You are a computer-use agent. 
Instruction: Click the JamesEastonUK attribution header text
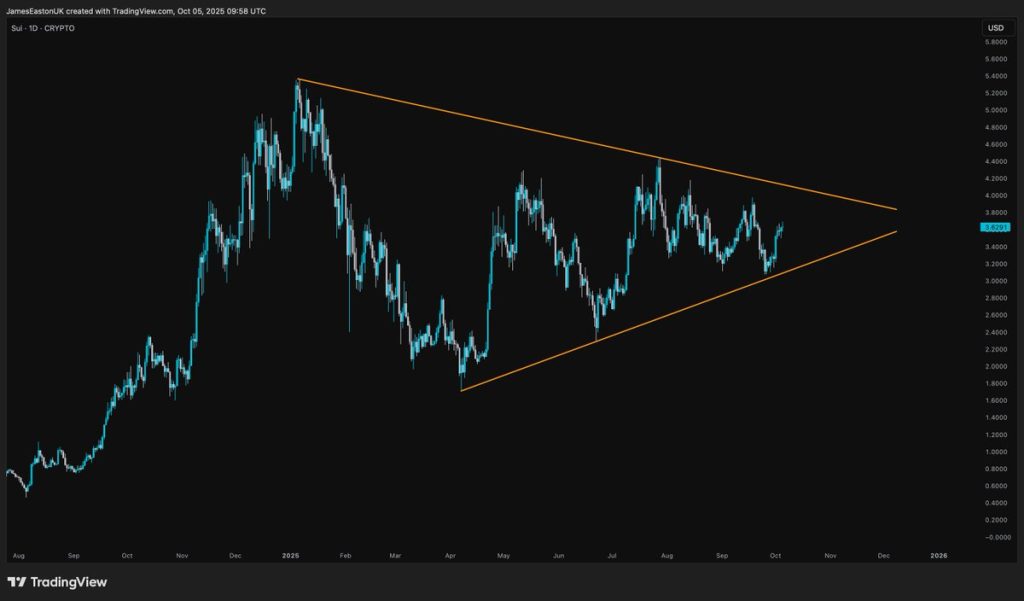tap(136, 11)
